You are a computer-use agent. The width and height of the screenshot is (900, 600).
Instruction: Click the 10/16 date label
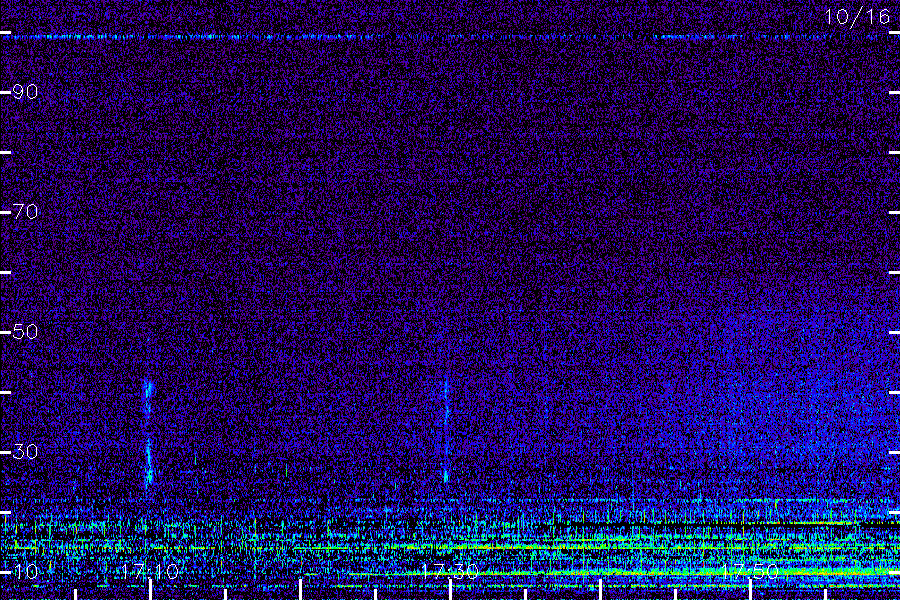857,17
